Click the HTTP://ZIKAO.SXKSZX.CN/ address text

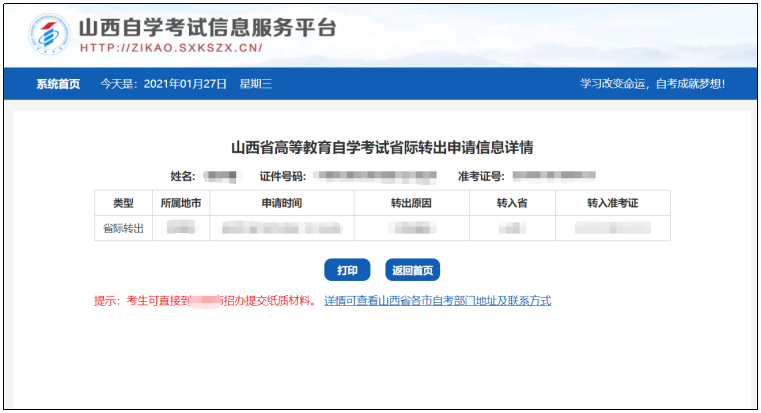[x=170, y=47]
